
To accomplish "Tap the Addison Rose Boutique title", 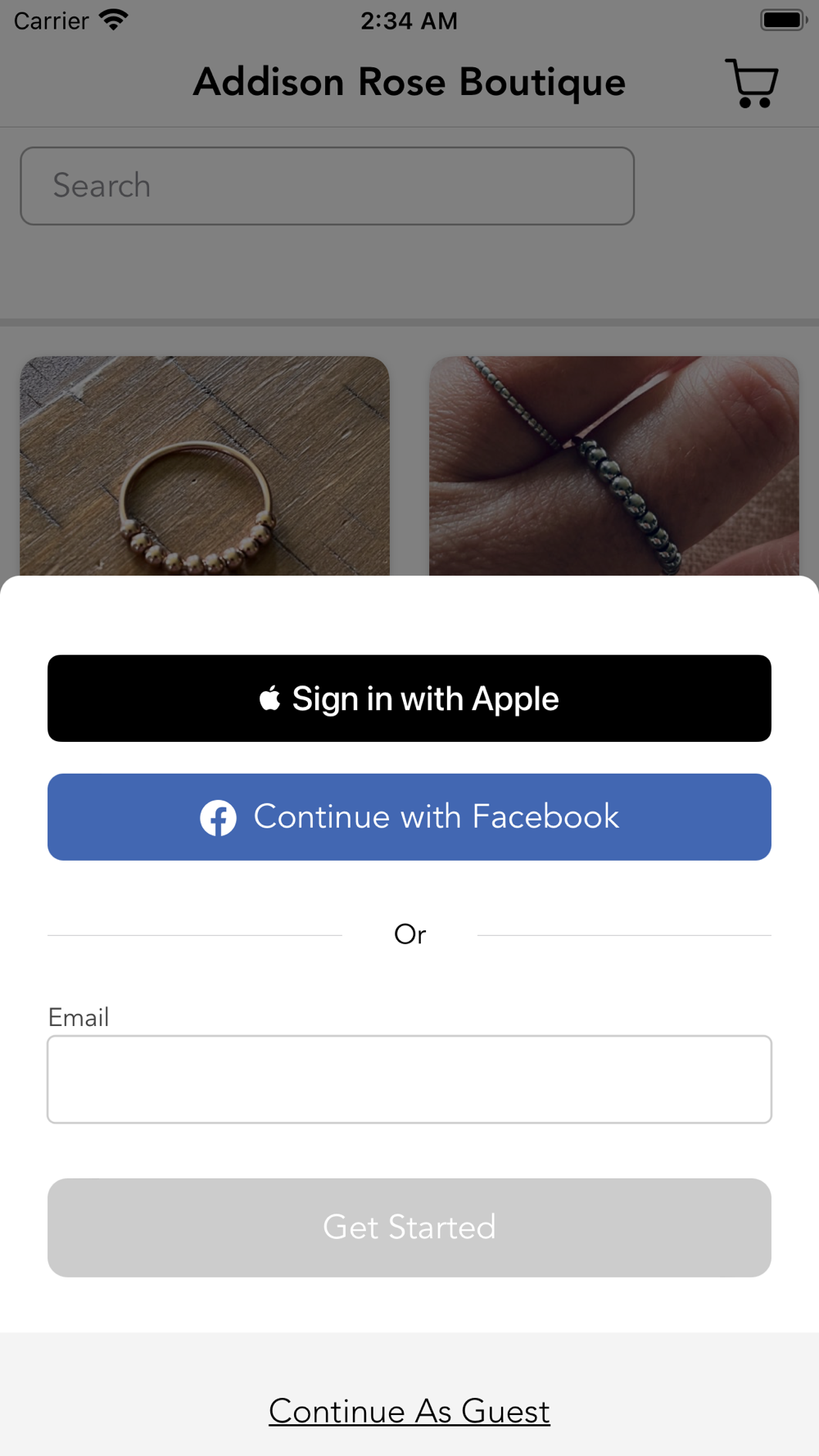I will point(409,82).
